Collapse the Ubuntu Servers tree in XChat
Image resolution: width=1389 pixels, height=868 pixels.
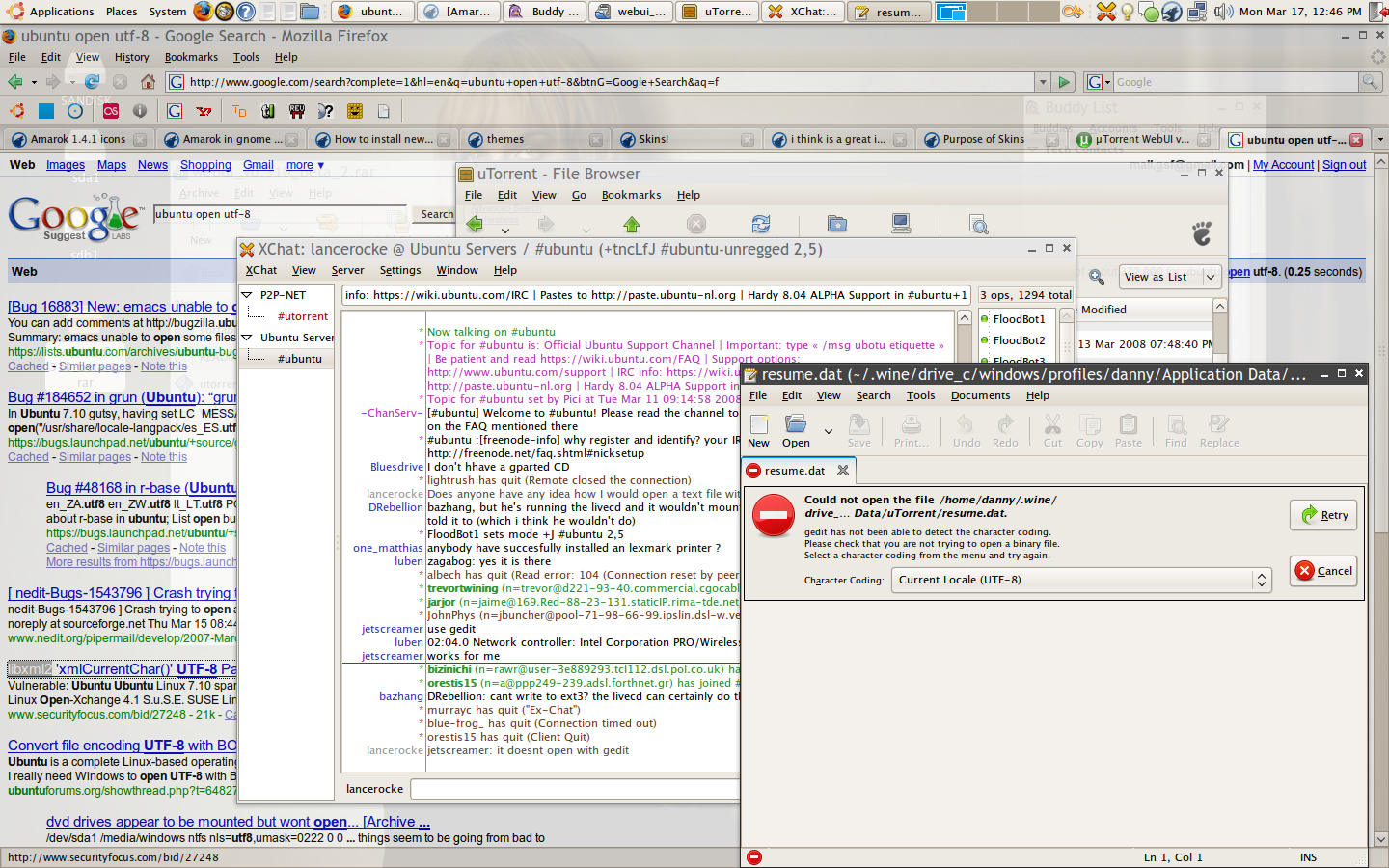[247, 338]
